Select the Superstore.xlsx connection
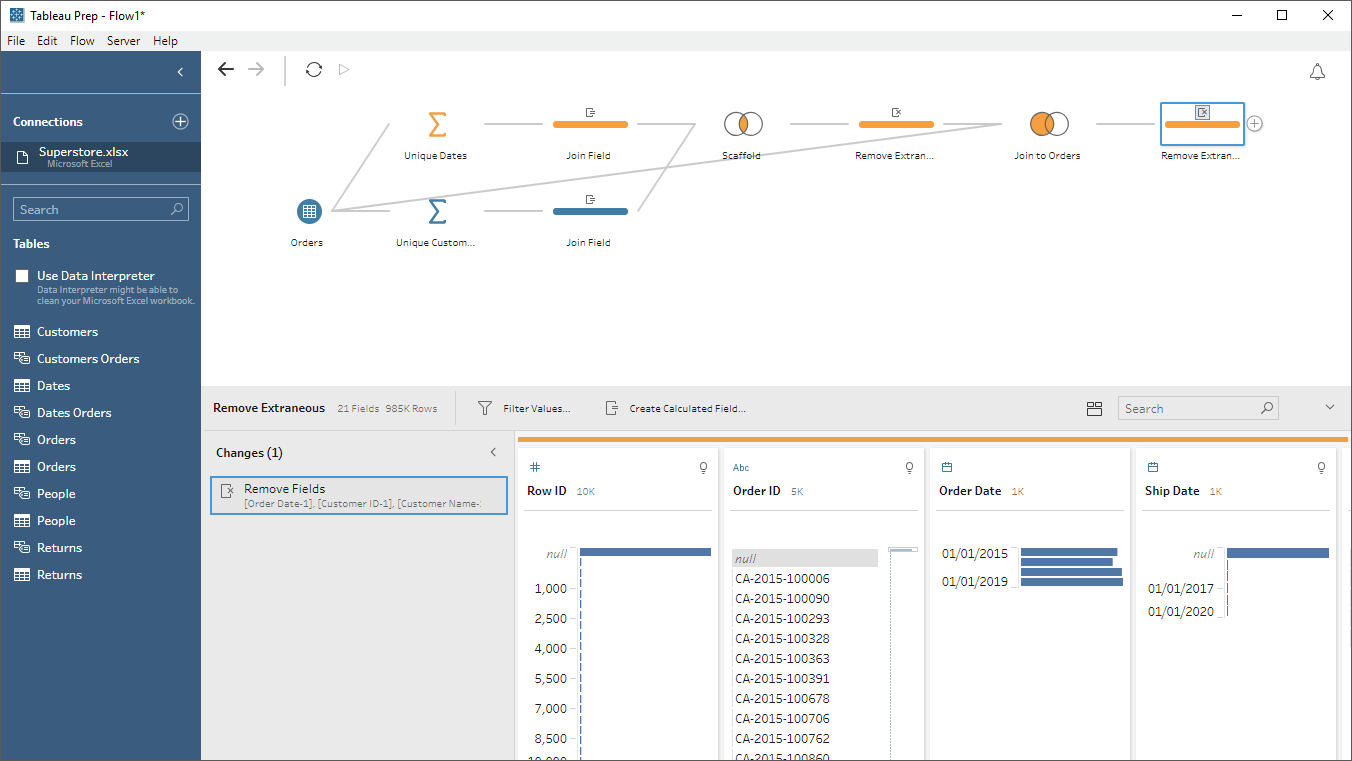This screenshot has width=1352, height=761. [x=100, y=156]
